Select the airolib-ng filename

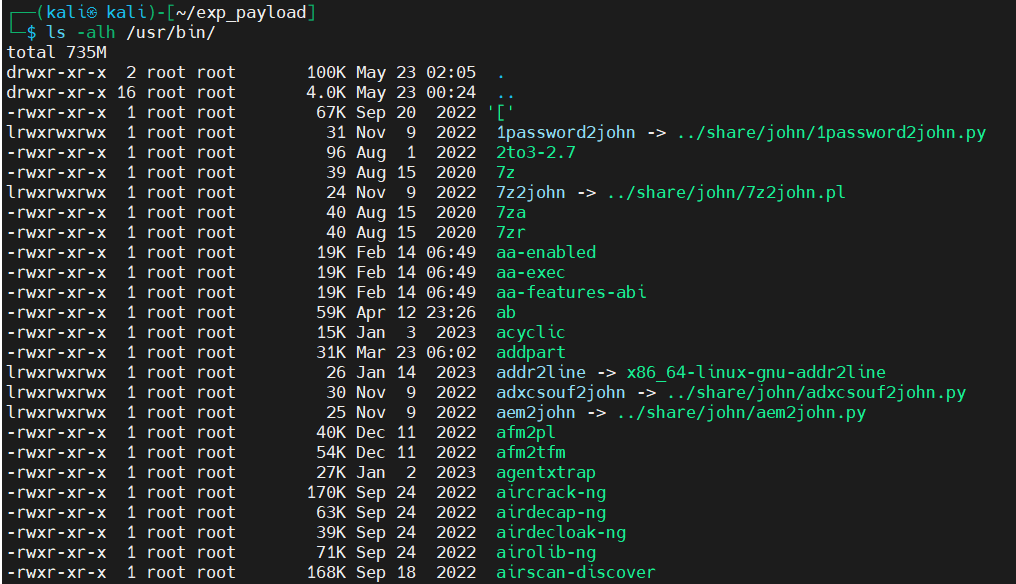546,552
